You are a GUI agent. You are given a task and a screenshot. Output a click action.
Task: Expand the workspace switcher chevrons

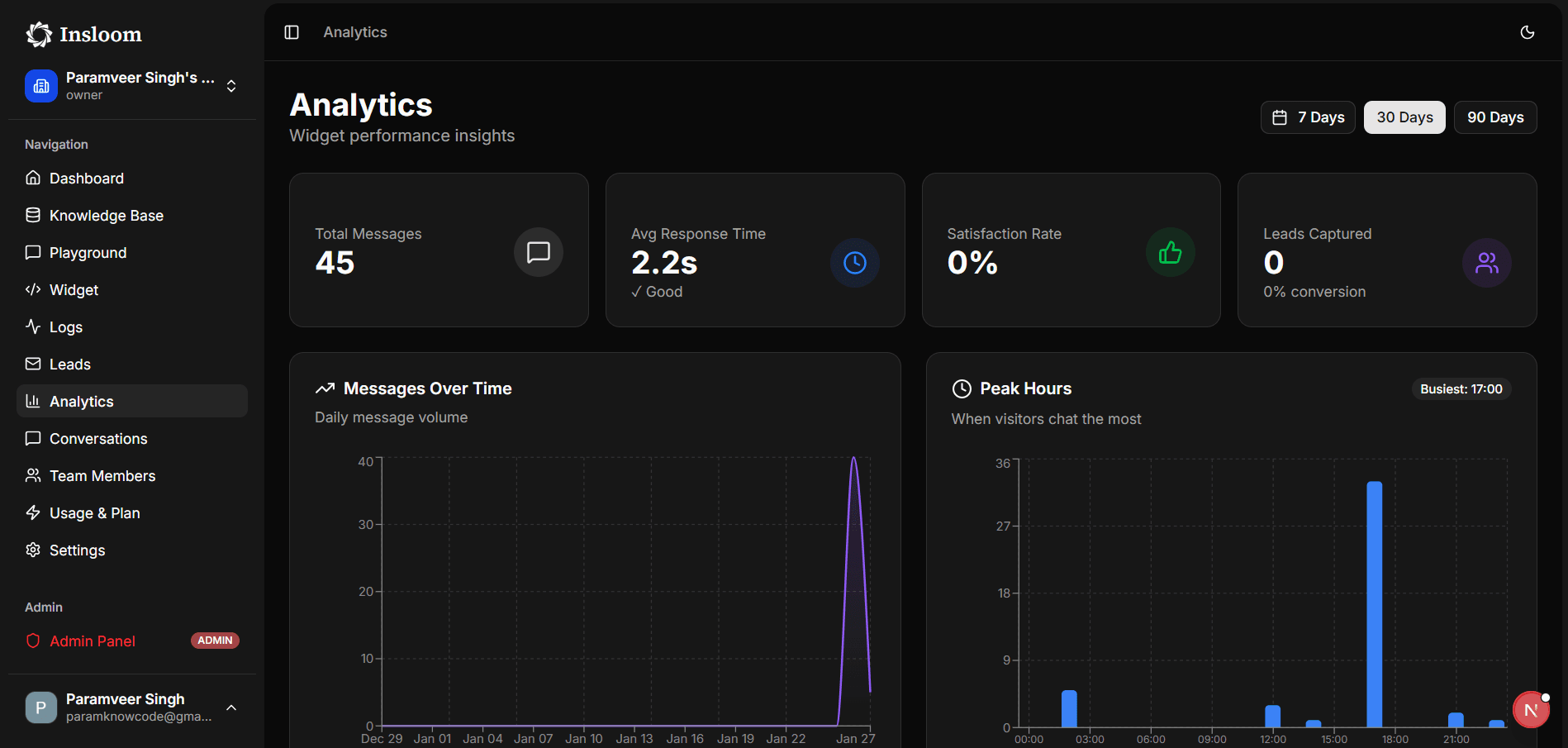231,86
